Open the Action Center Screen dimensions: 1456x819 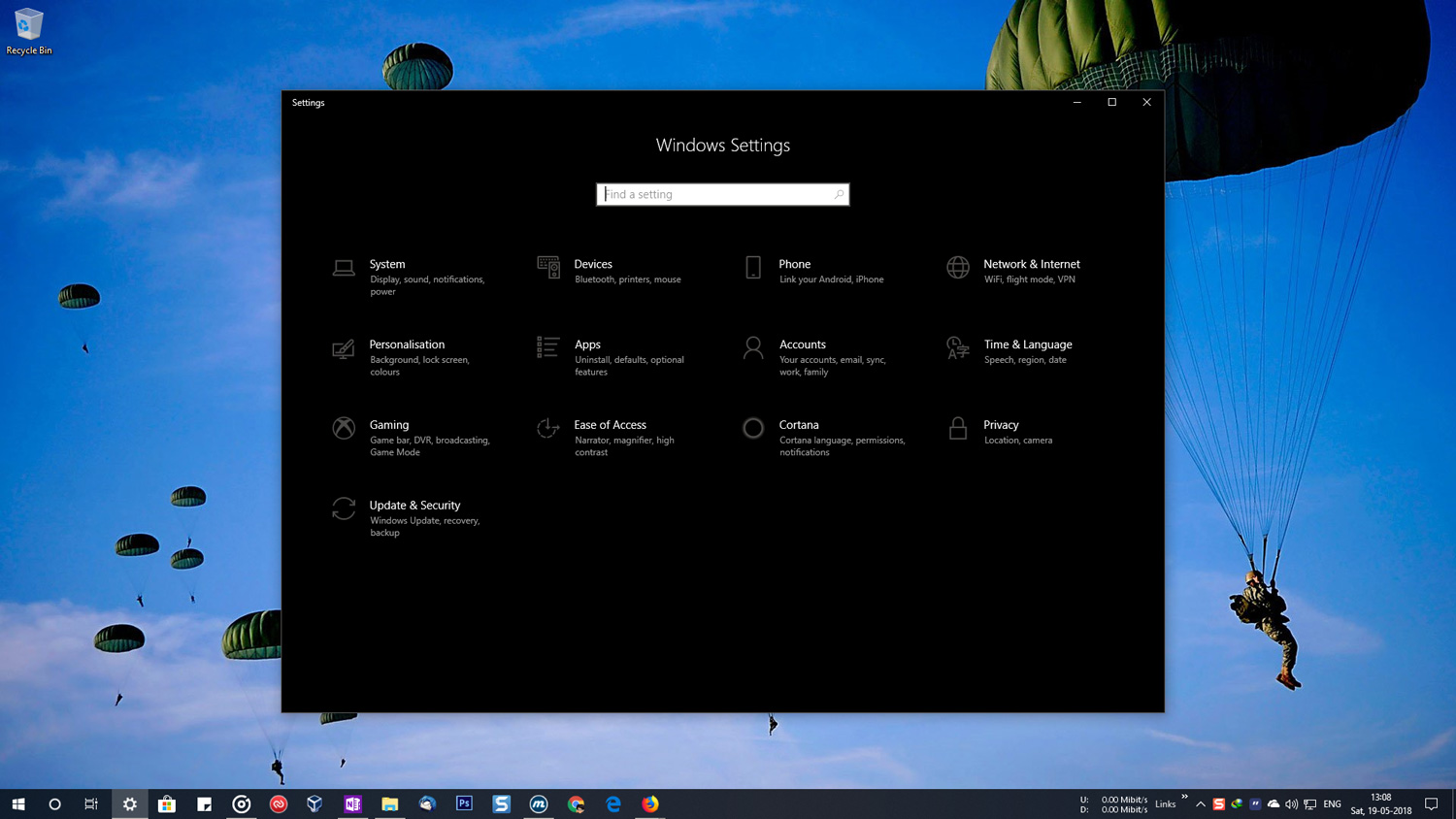point(1431,803)
